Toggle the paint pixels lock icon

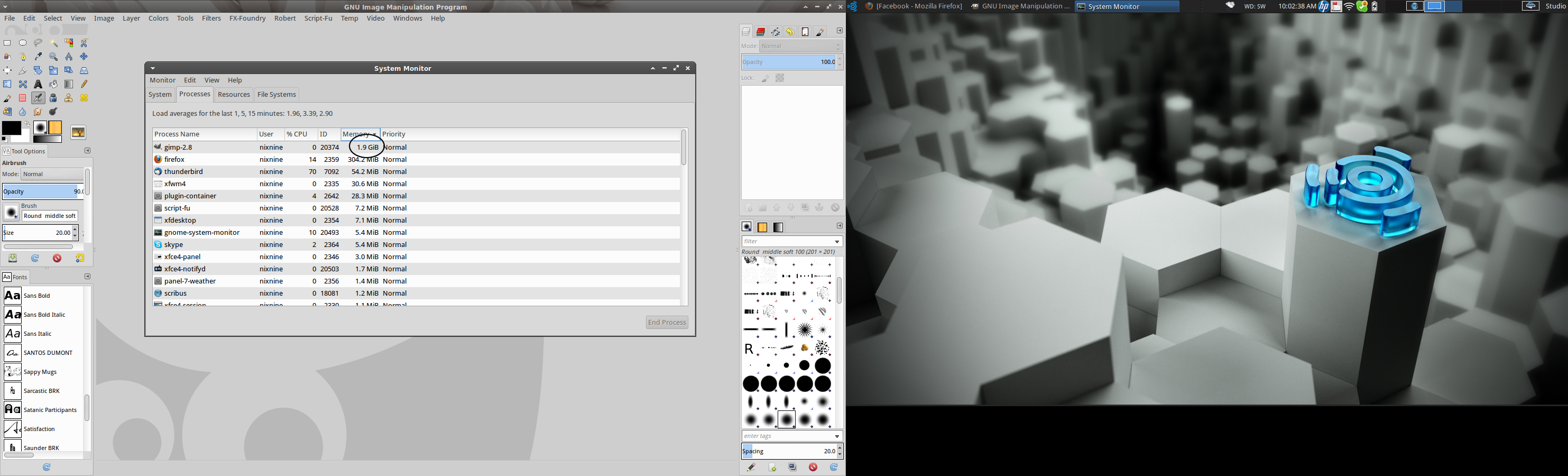(x=765, y=78)
